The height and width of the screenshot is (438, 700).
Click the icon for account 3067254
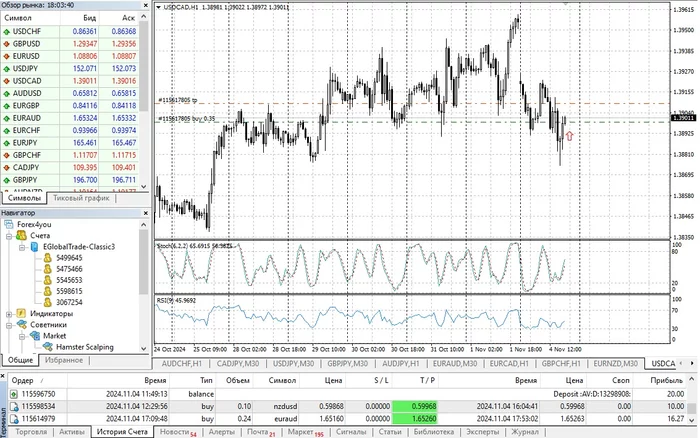(x=47, y=303)
